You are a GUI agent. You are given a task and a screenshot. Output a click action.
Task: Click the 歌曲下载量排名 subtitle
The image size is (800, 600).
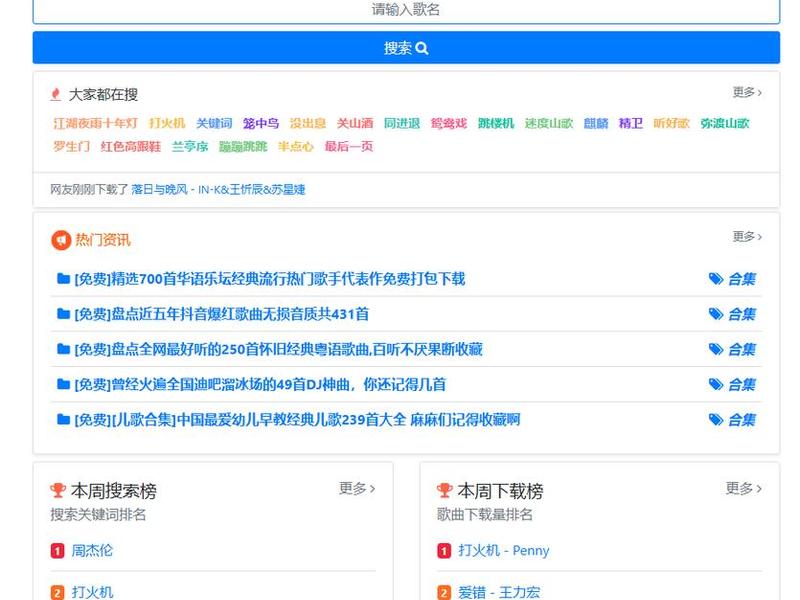click(x=485, y=514)
